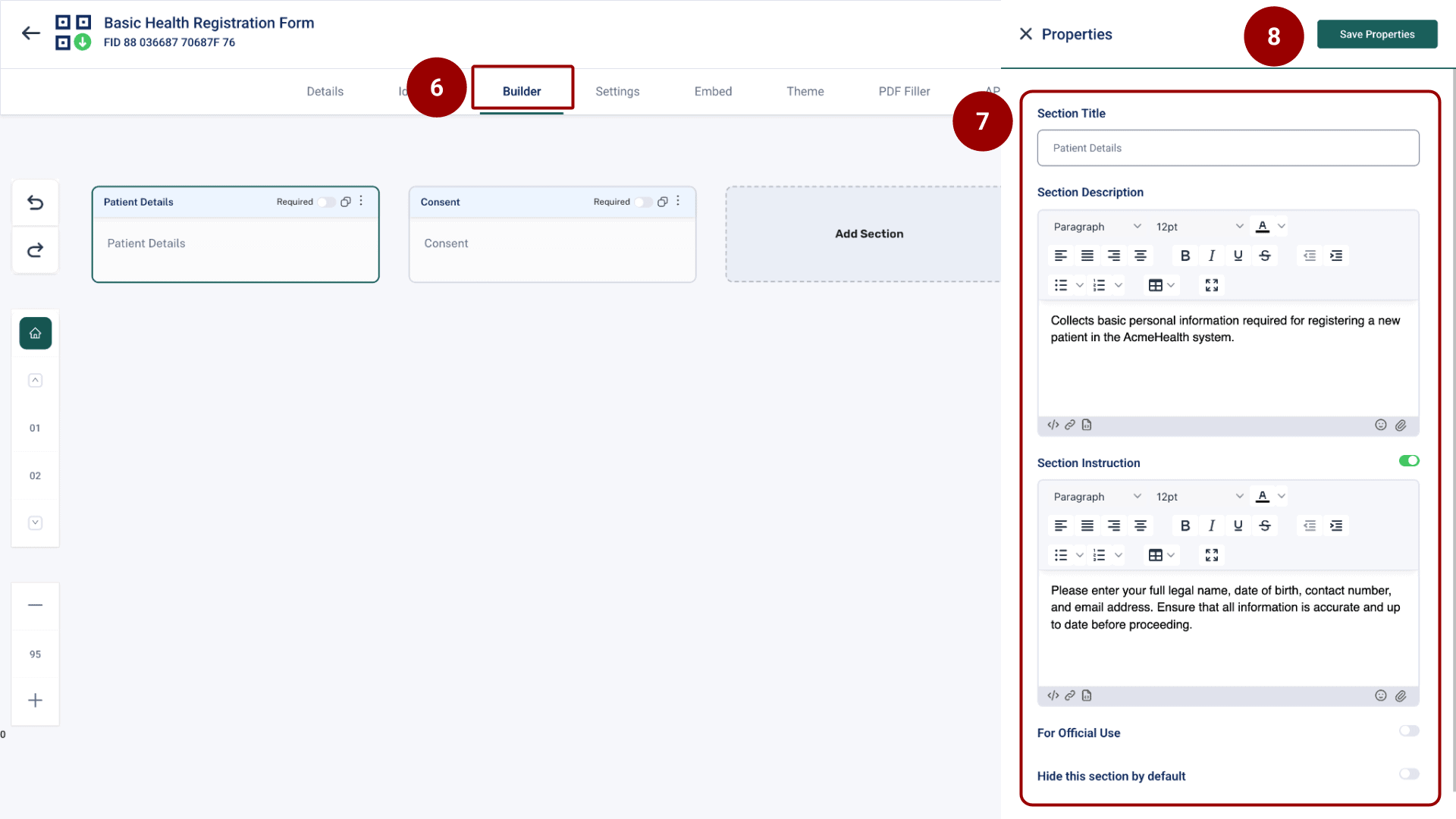Click the redo arrow icon
The width and height of the screenshot is (1456, 819).
tap(35, 250)
